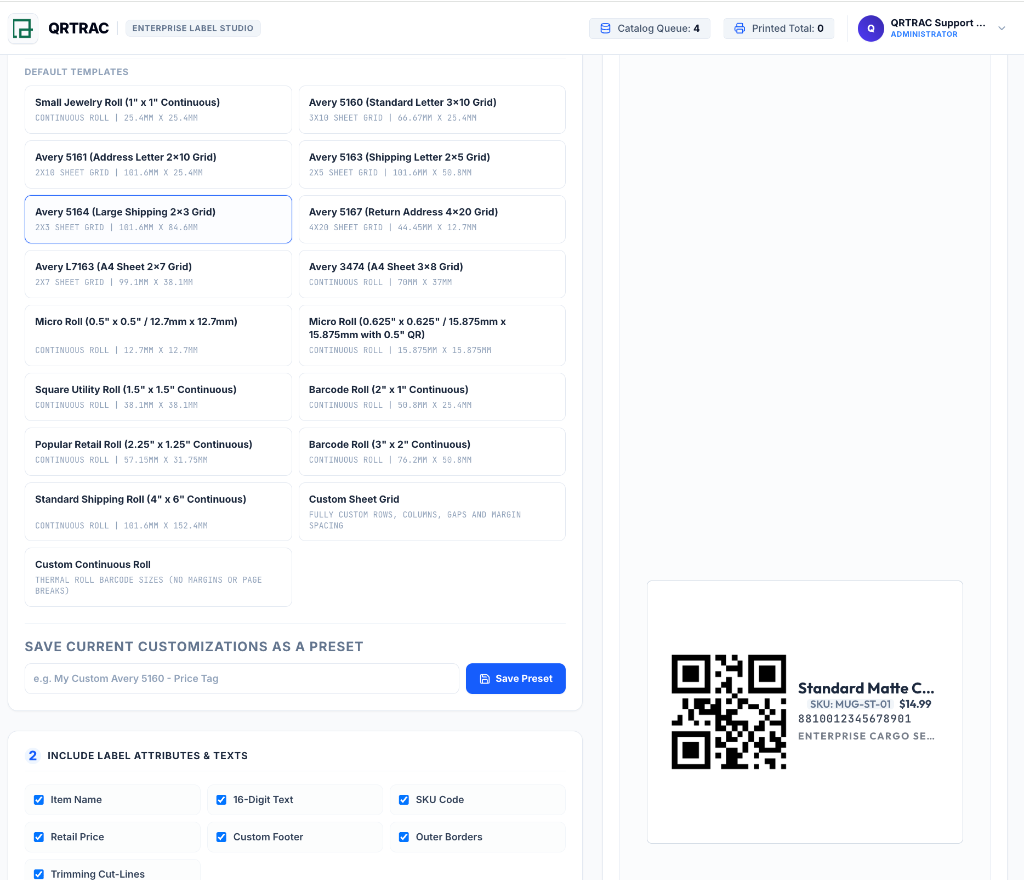
Task: Select Avery L7163 A4 Sheet template
Action: coord(158,274)
